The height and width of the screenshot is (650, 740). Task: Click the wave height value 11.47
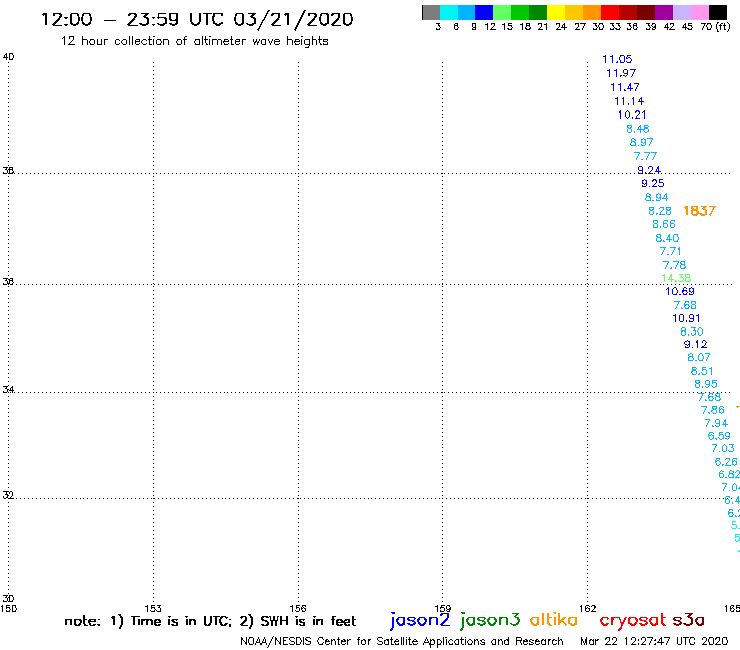[624, 87]
